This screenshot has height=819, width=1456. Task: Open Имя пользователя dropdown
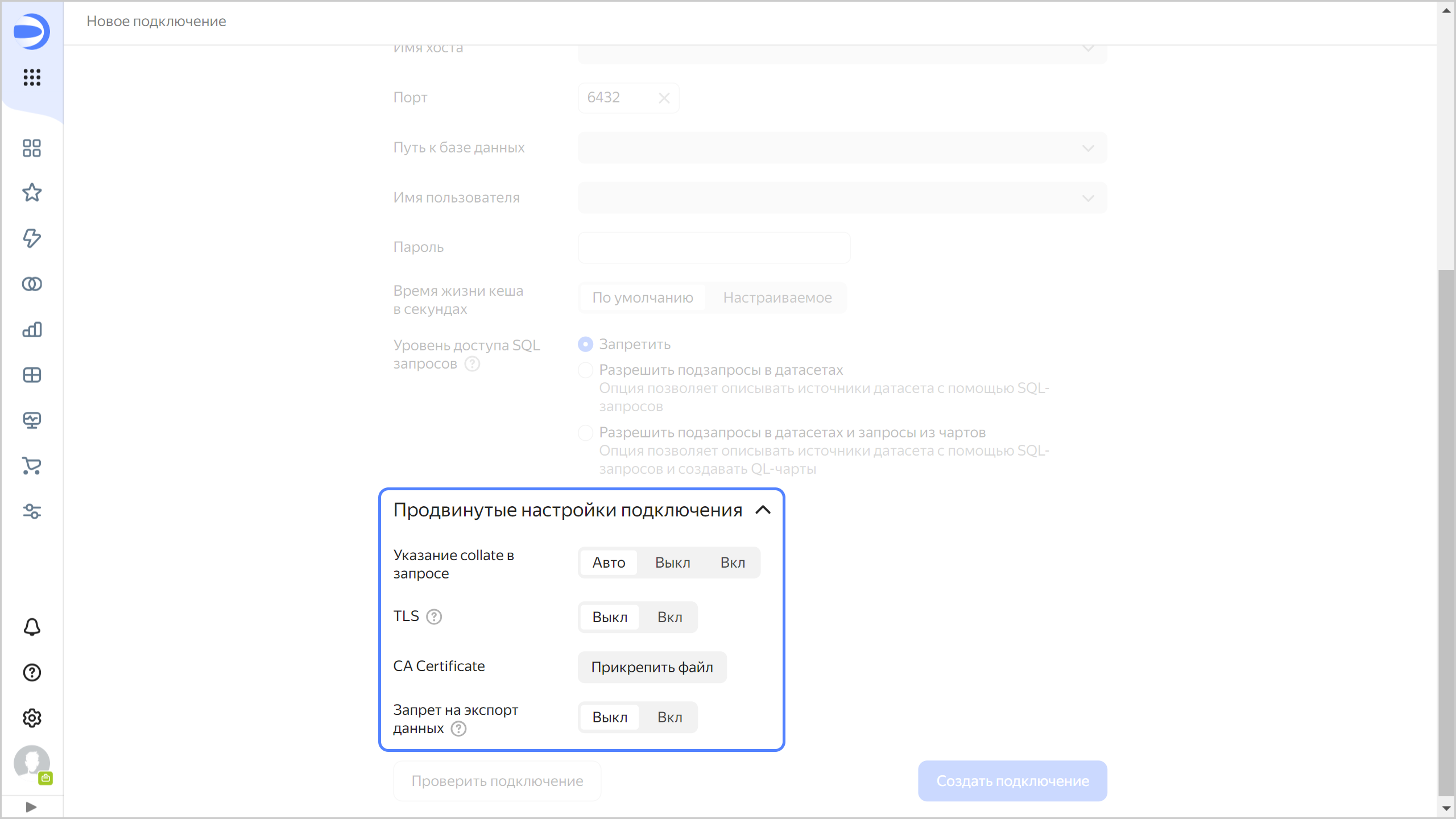[x=842, y=198]
